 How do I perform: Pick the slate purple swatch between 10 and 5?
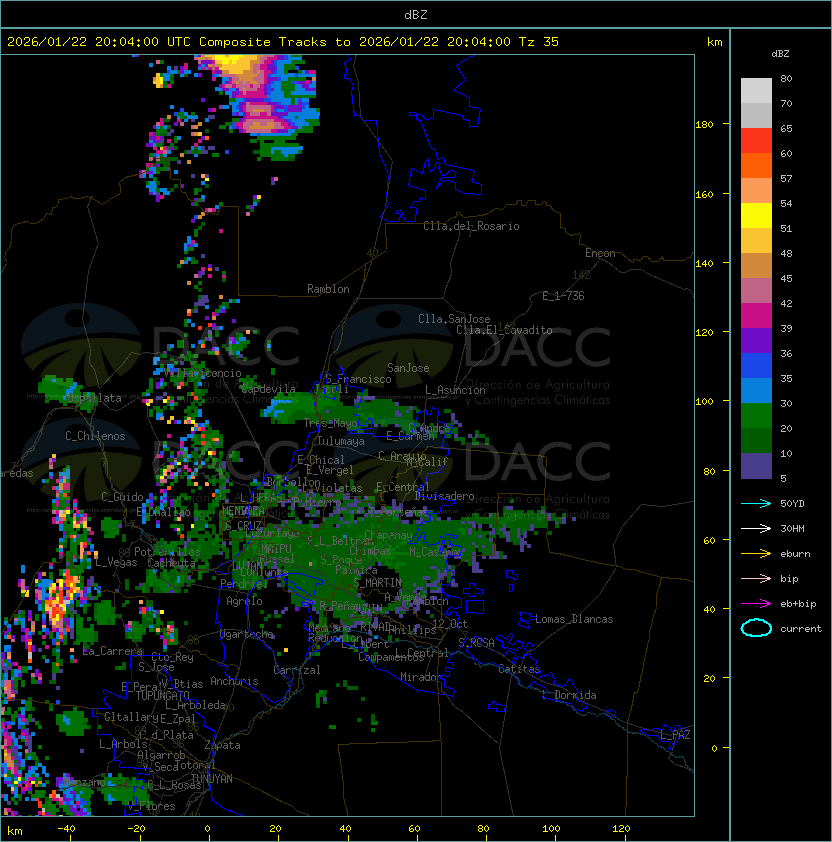coord(756,466)
